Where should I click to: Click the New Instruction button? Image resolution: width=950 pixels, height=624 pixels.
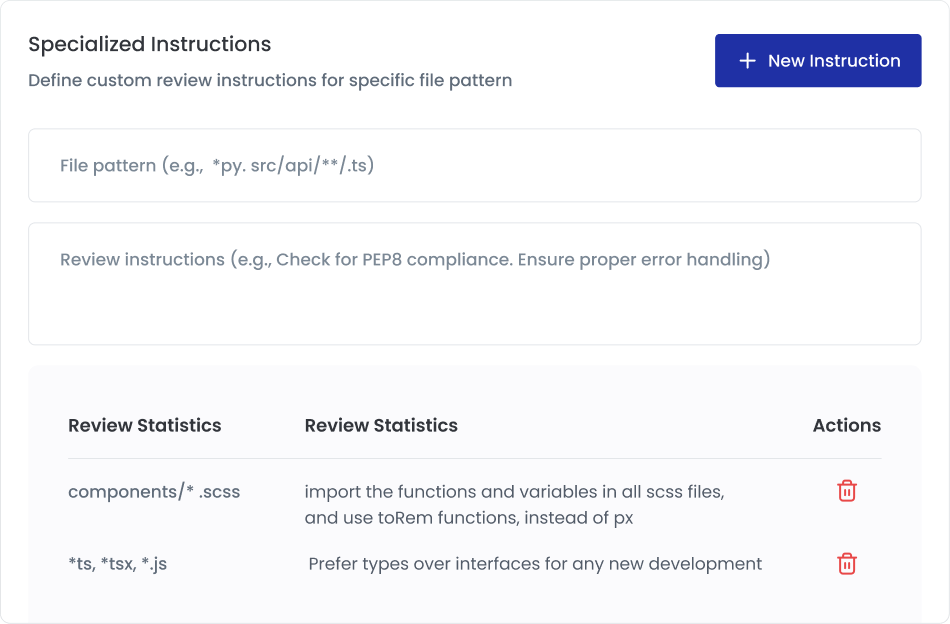click(817, 61)
